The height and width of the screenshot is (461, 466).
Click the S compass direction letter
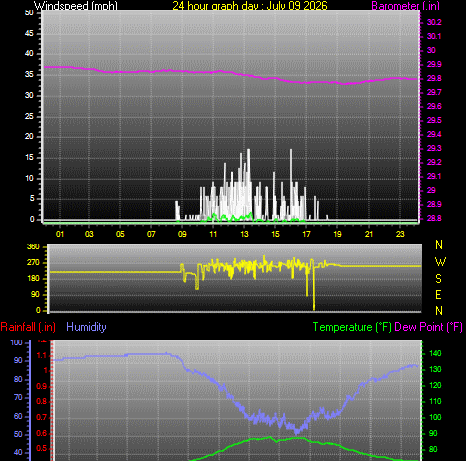[439, 279]
